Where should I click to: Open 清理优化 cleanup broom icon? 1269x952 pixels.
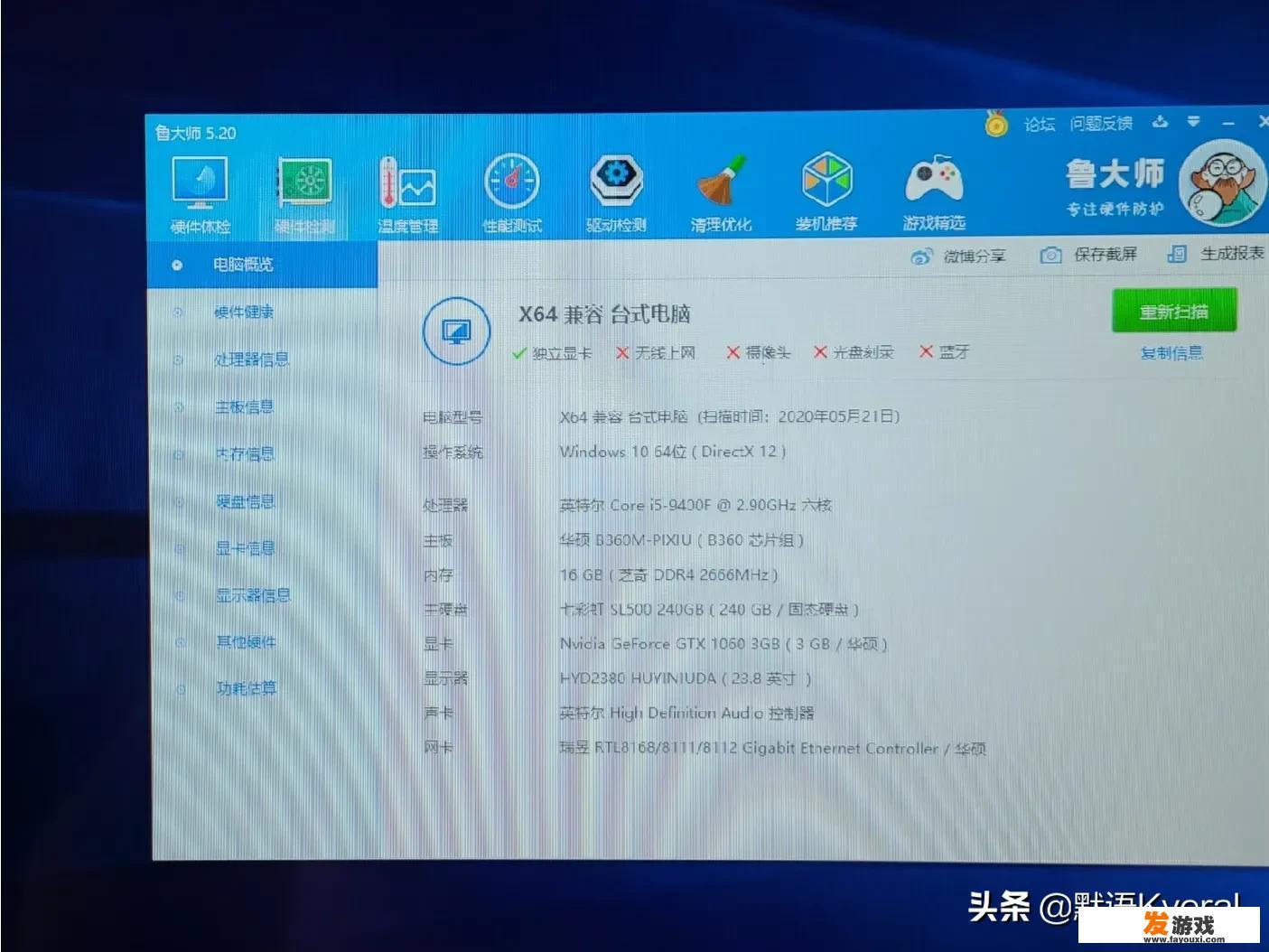[721, 193]
